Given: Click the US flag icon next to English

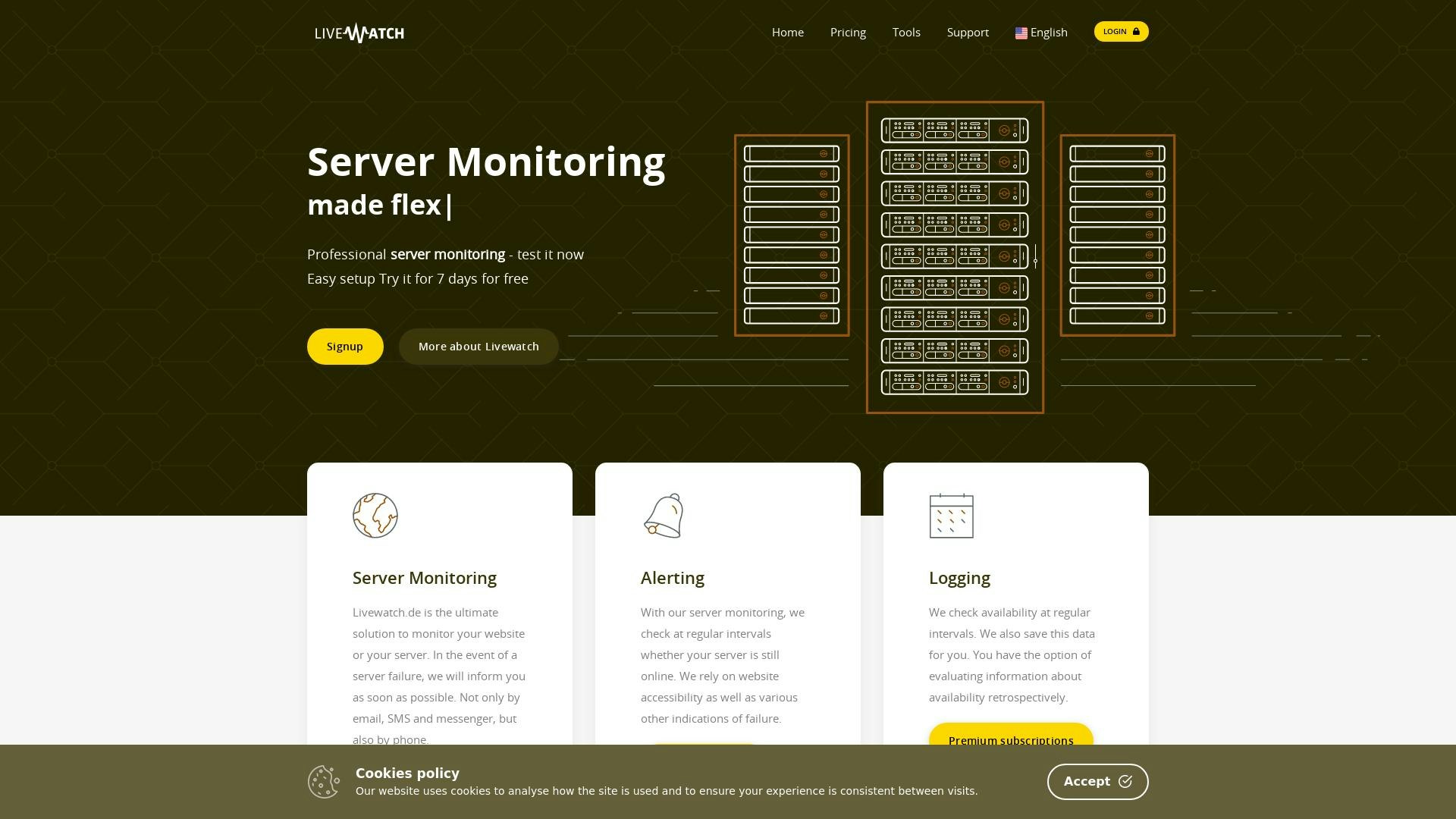Looking at the screenshot, I should (x=1021, y=33).
